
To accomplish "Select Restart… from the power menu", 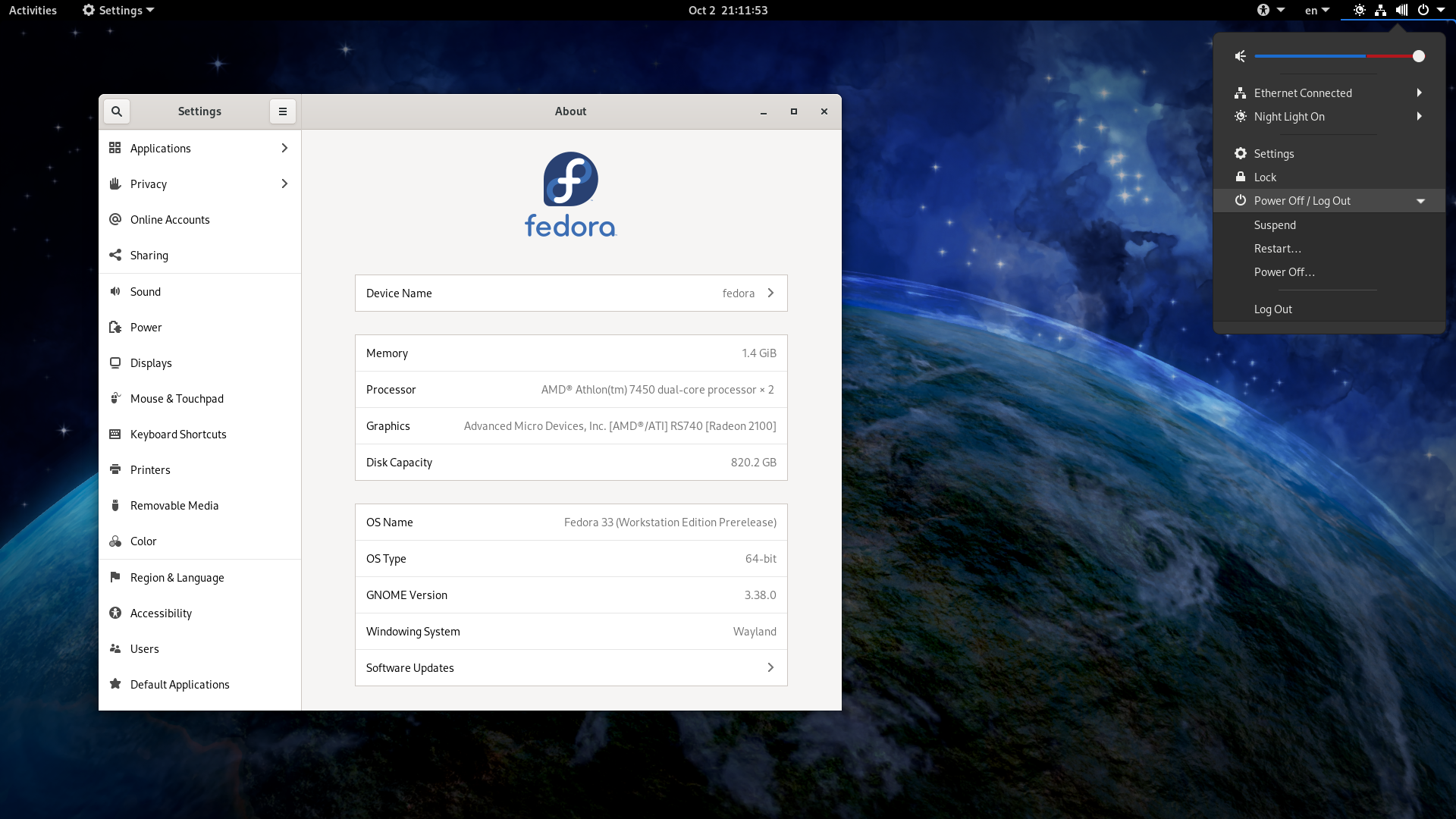I will 1277,249.
